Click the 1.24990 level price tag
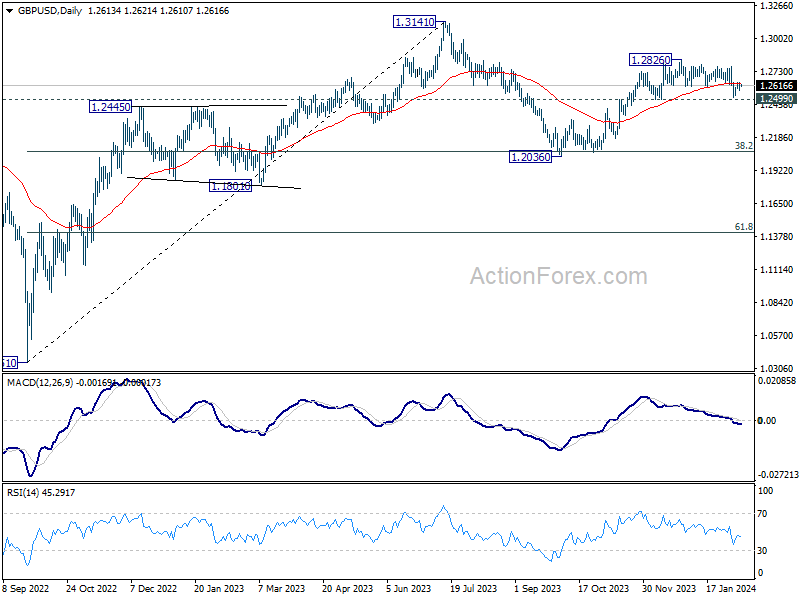800x600 pixels. click(776, 98)
